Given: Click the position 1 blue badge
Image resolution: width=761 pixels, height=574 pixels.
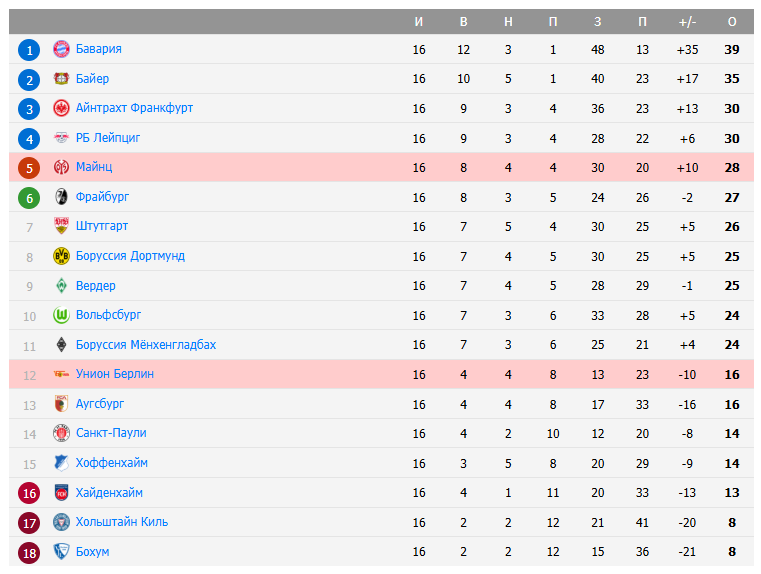Looking at the screenshot, I should pyautogui.click(x=30, y=49).
